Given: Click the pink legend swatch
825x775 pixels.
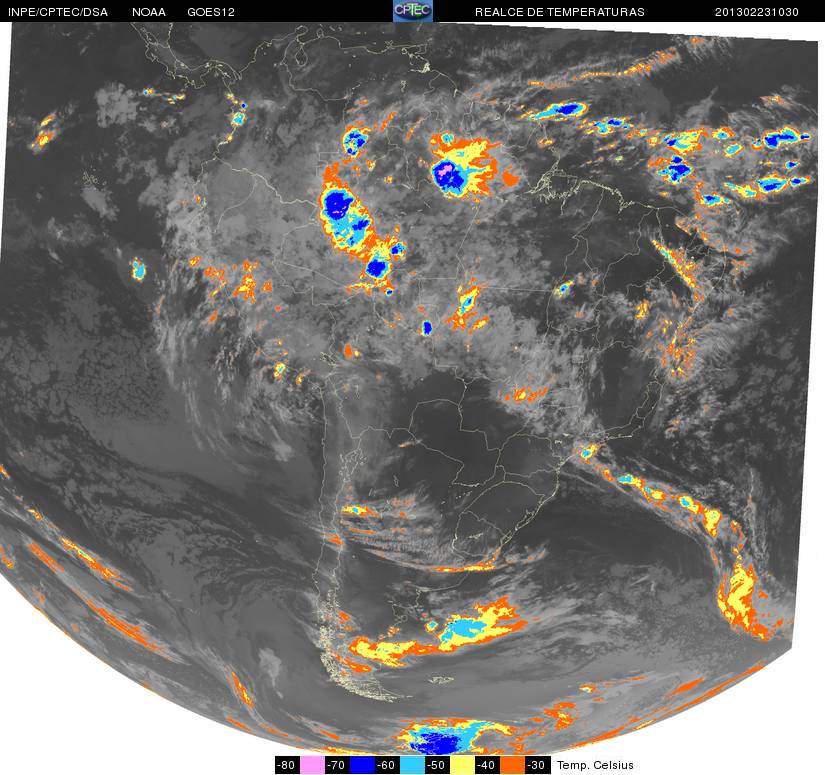Looking at the screenshot, I should 312,765.
